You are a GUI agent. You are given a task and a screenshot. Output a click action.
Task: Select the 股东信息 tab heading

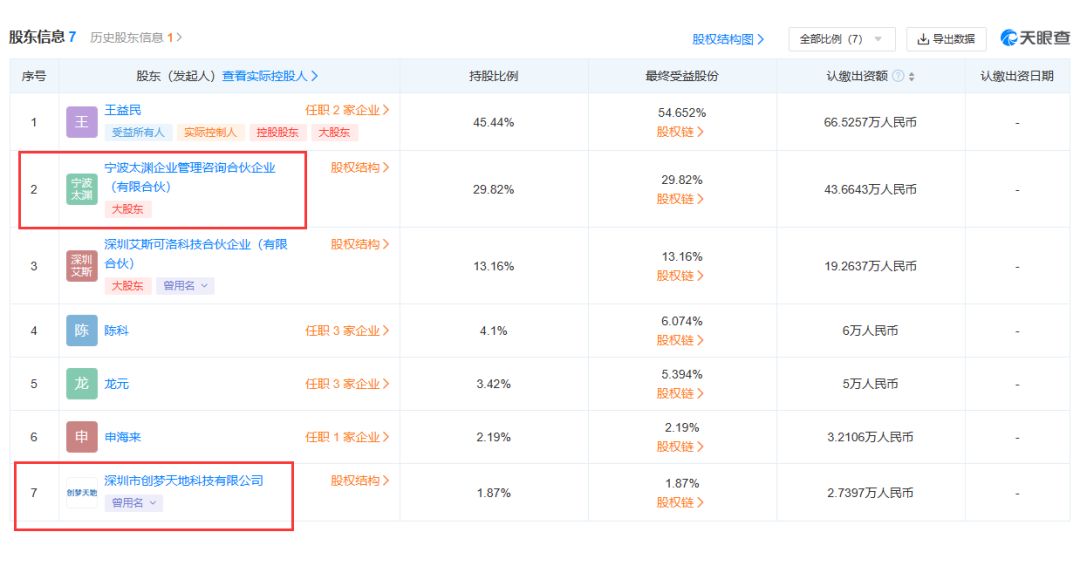point(42,37)
